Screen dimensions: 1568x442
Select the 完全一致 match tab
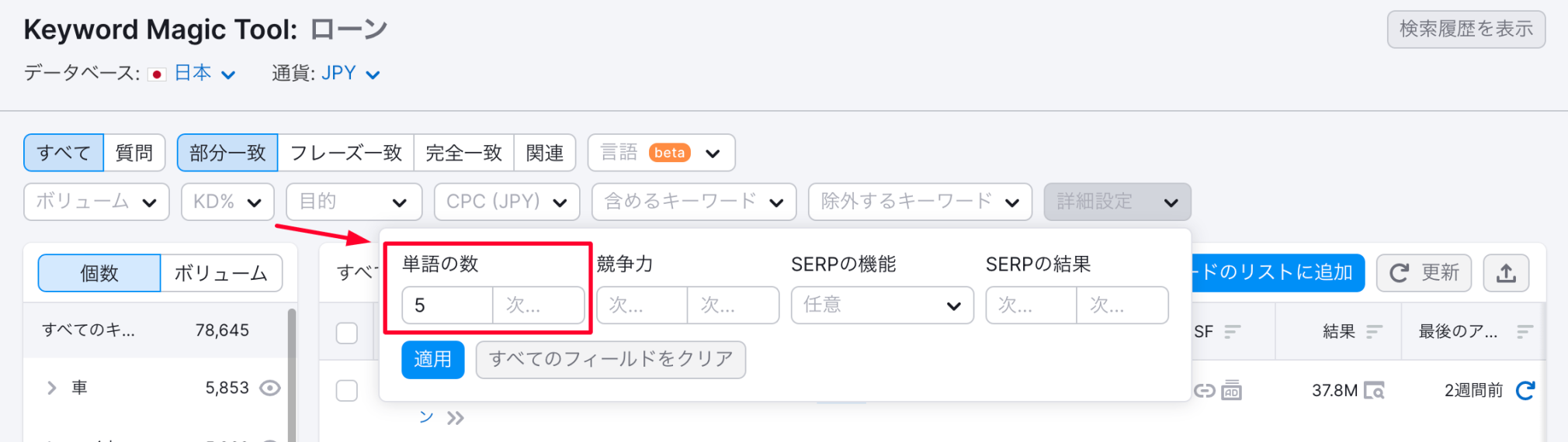(464, 153)
